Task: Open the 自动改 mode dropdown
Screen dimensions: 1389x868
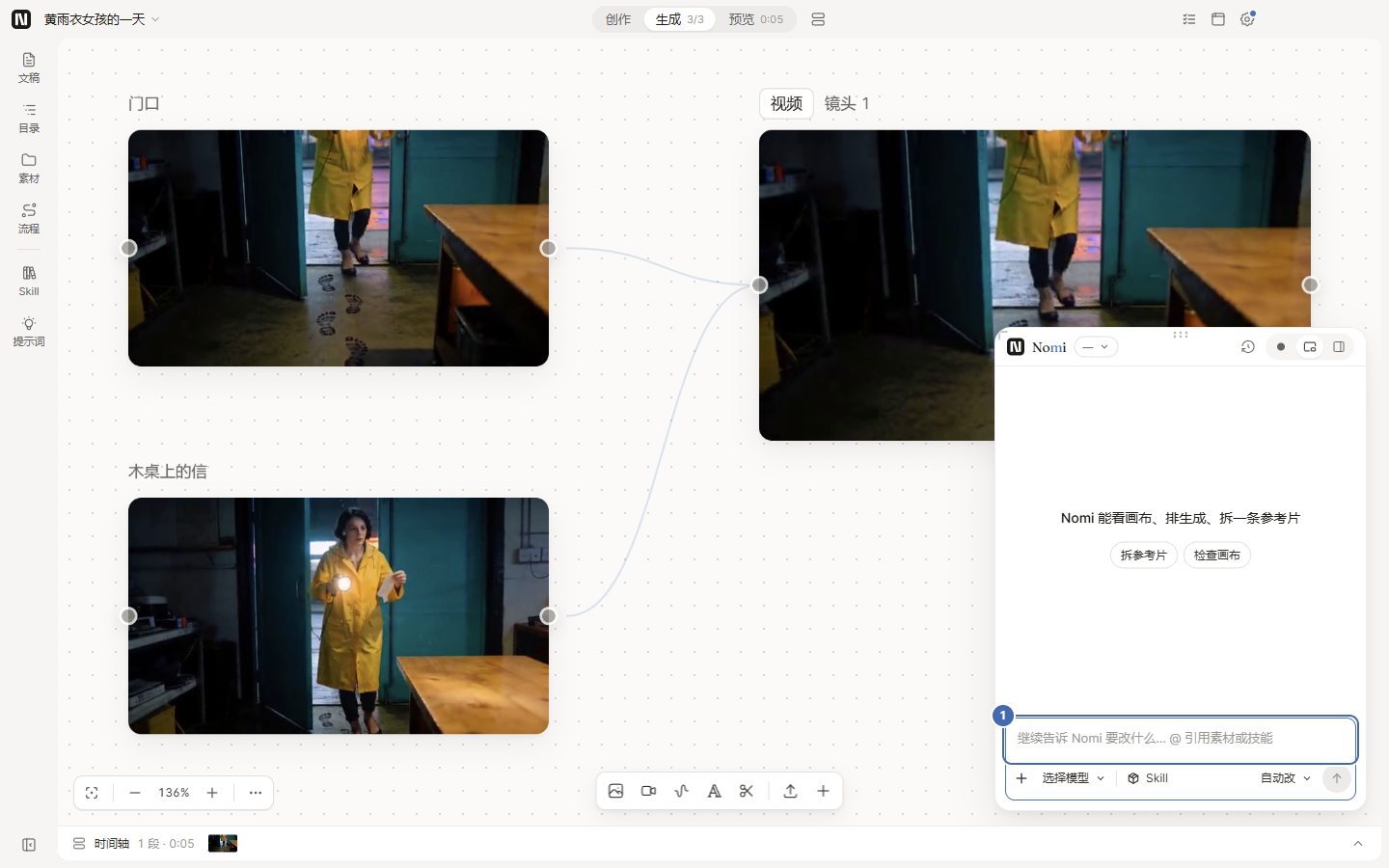Action: click(x=1286, y=778)
